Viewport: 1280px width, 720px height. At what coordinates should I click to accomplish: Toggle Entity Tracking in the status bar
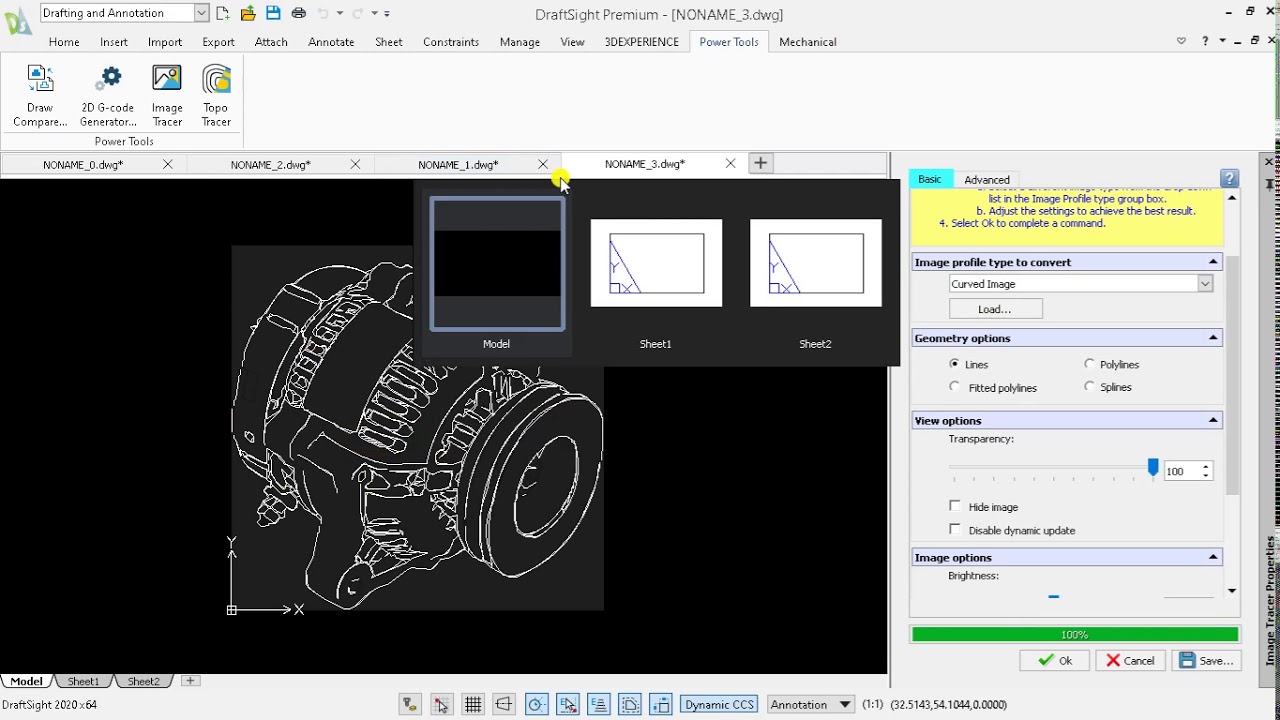[598, 705]
